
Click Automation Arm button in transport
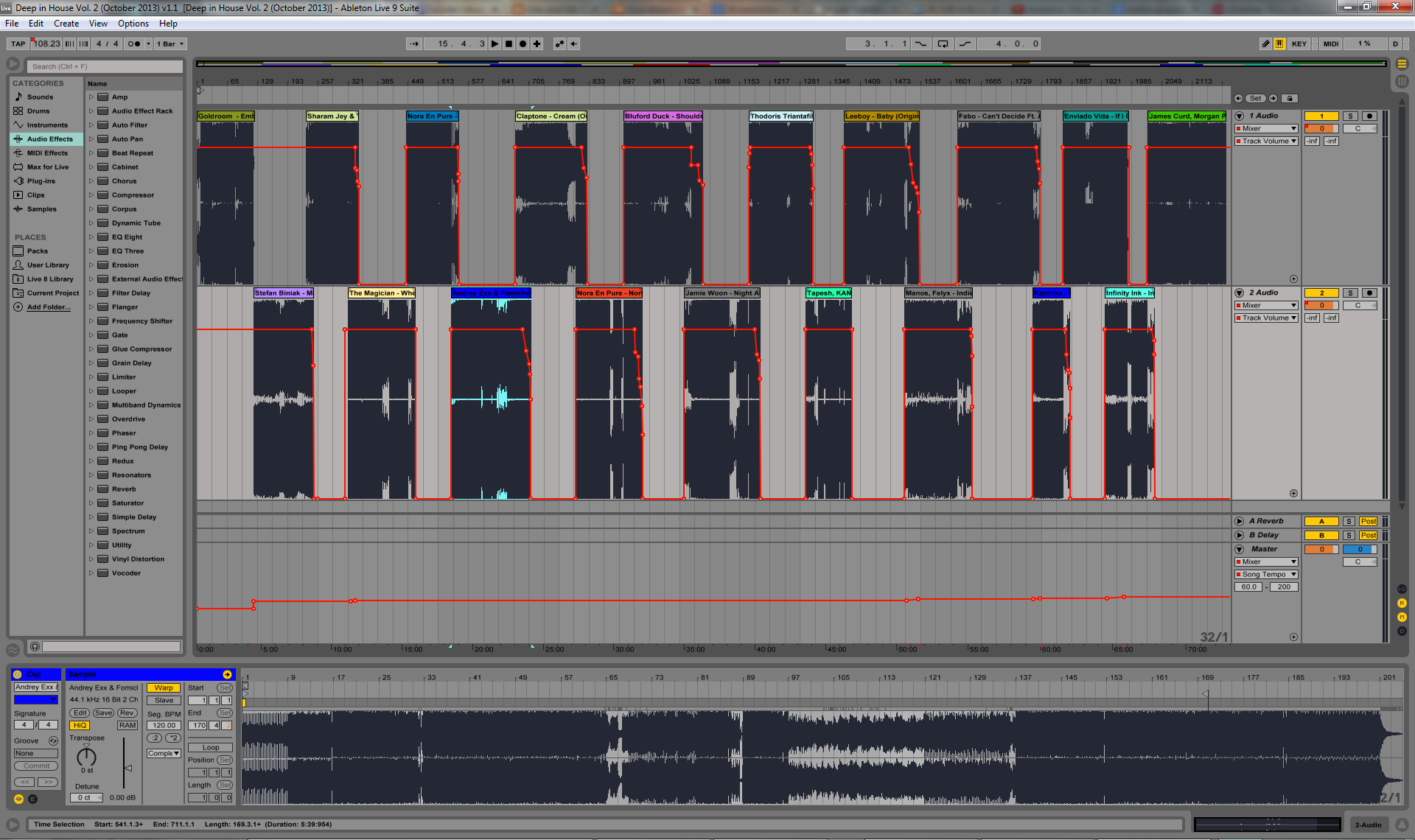560,44
